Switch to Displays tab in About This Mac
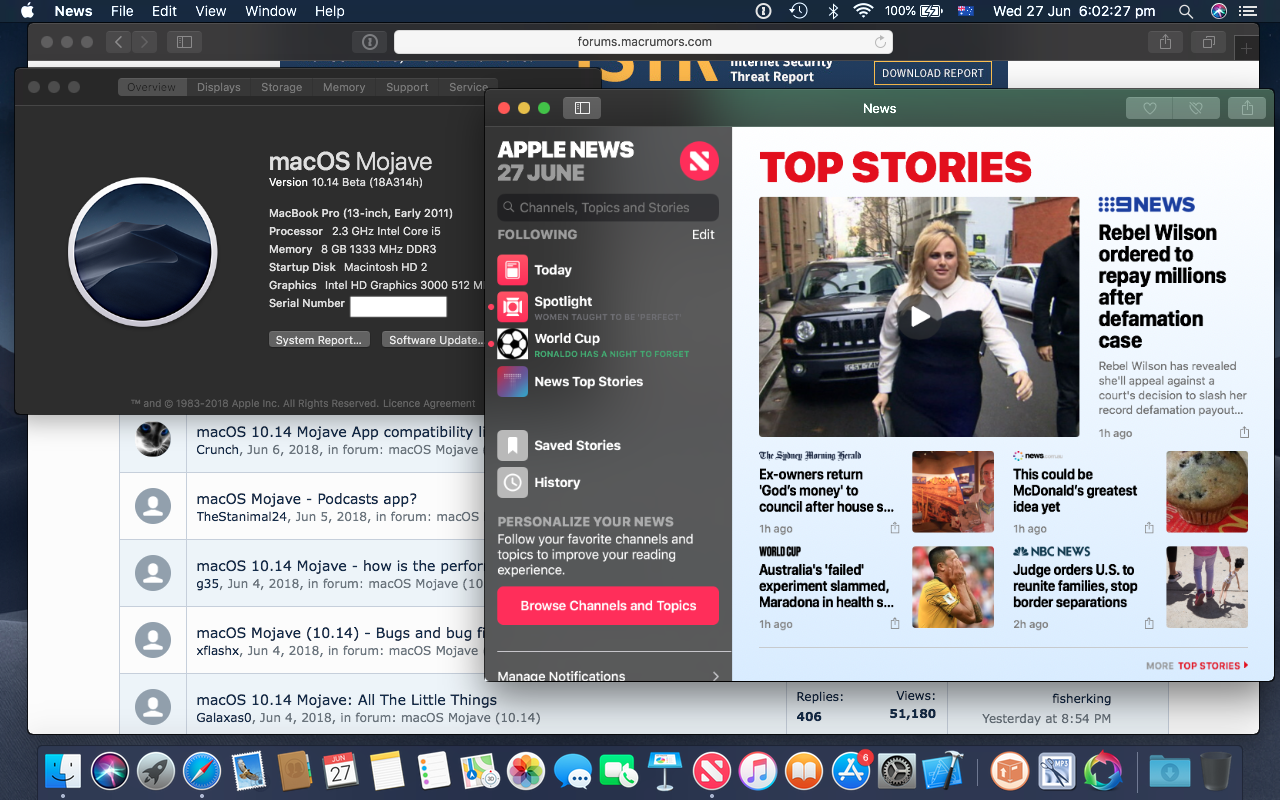1280x800 pixels. click(219, 87)
